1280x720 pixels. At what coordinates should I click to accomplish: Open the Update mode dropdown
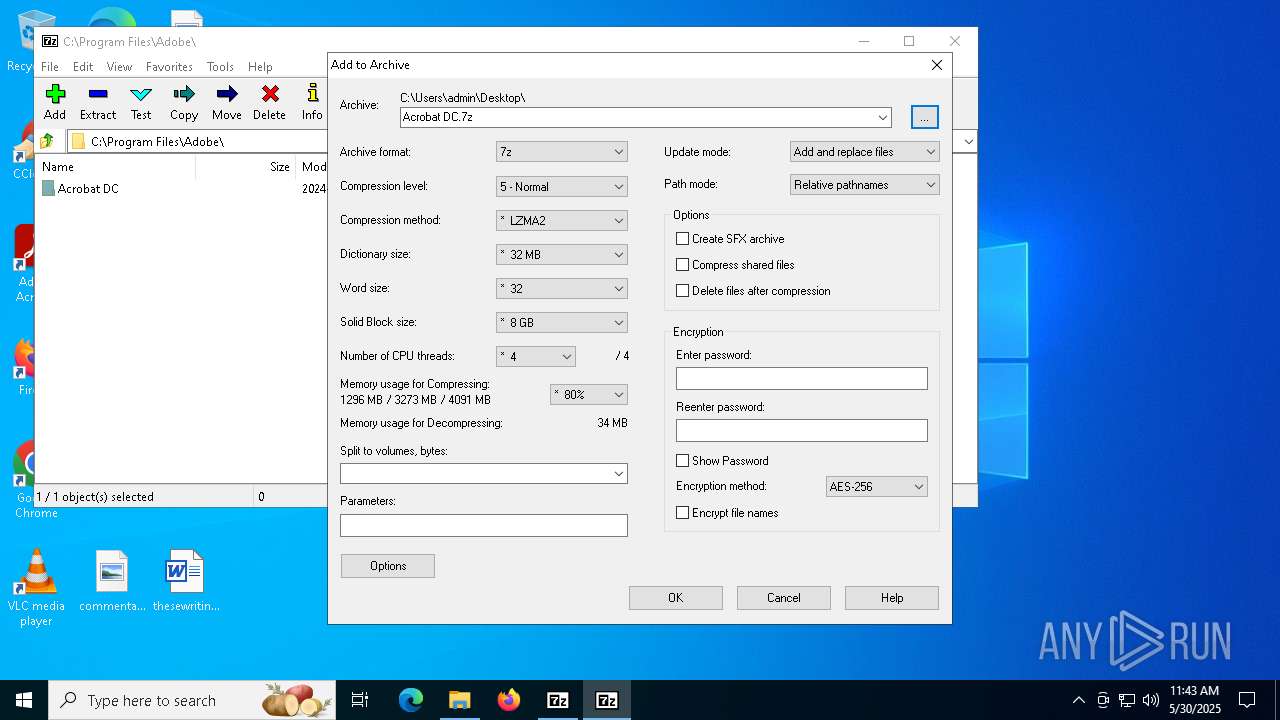tap(865, 152)
